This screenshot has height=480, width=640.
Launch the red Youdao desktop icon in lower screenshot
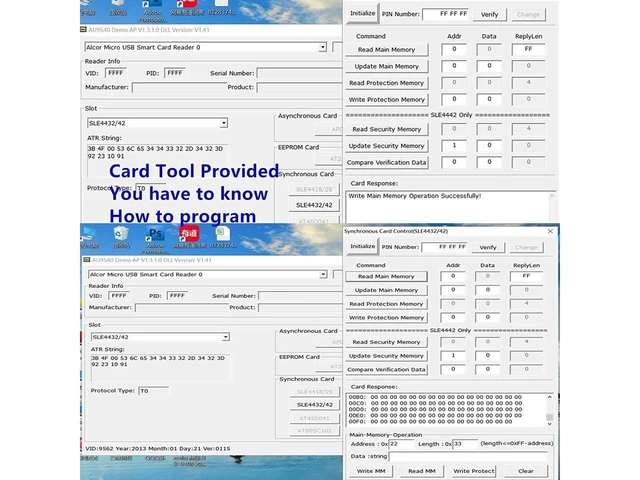point(189,234)
